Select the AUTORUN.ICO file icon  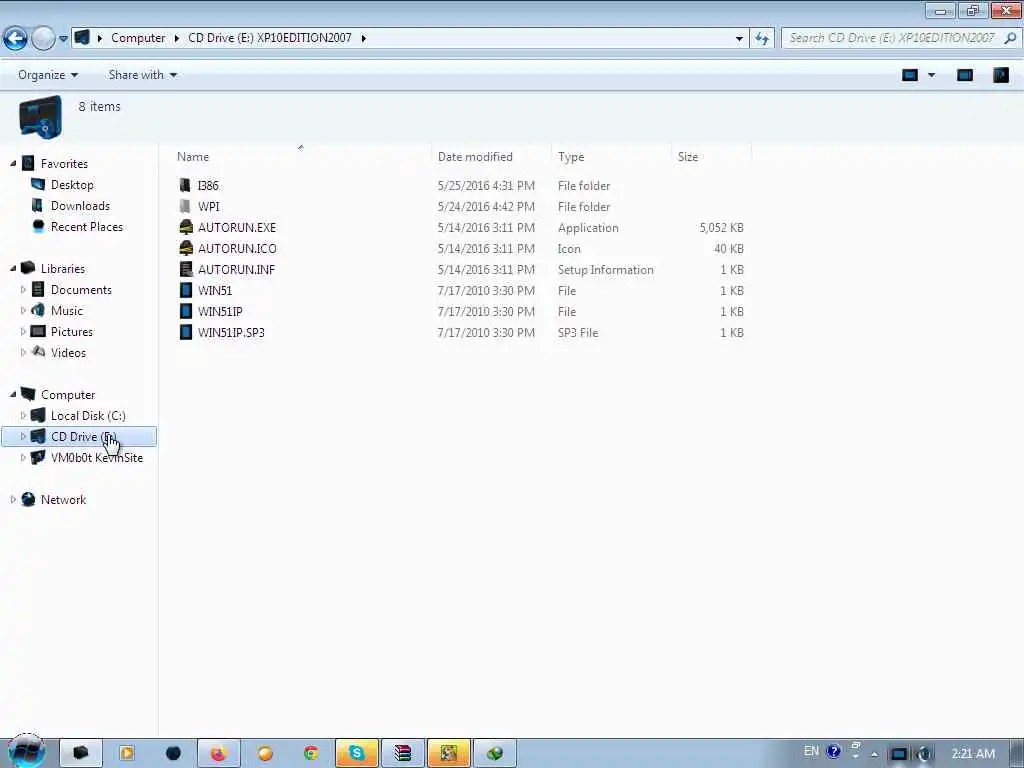click(185, 248)
